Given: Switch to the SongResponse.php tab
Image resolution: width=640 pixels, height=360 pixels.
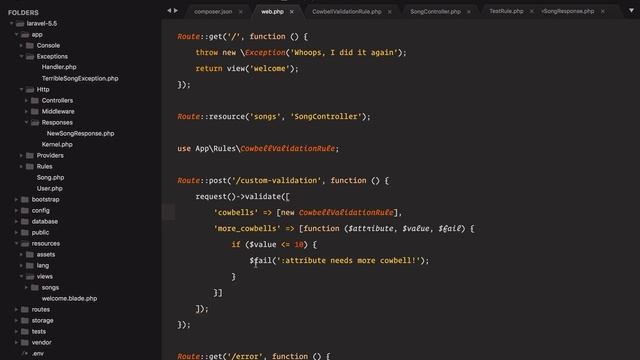Looking at the screenshot, I should (x=568, y=11).
